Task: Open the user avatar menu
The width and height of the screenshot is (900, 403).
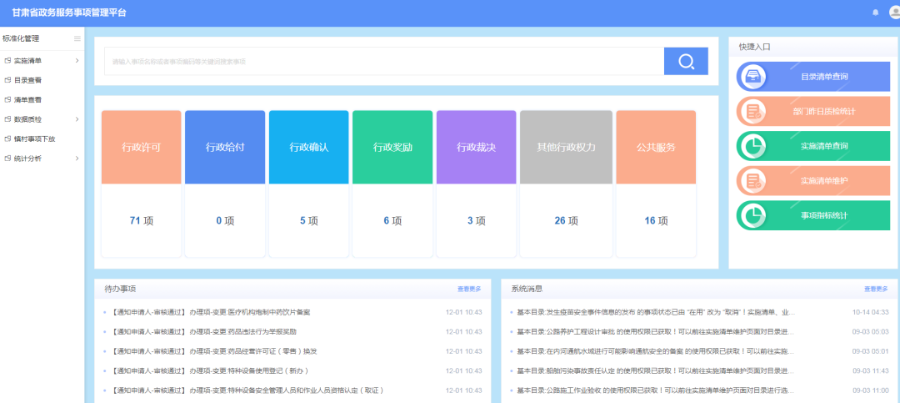Action: pyautogui.click(x=893, y=12)
